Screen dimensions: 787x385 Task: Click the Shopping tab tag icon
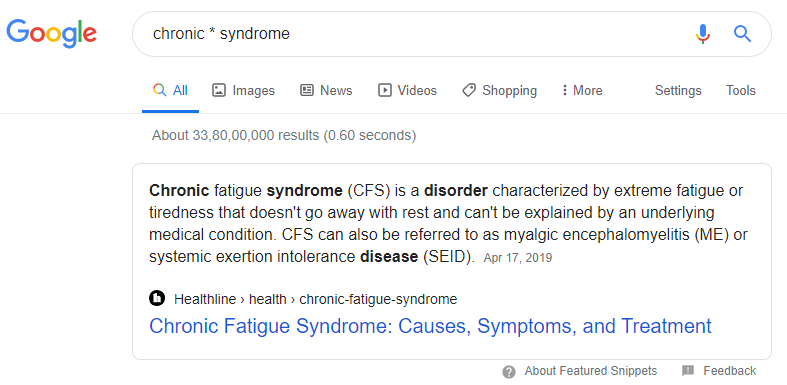pos(469,90)
